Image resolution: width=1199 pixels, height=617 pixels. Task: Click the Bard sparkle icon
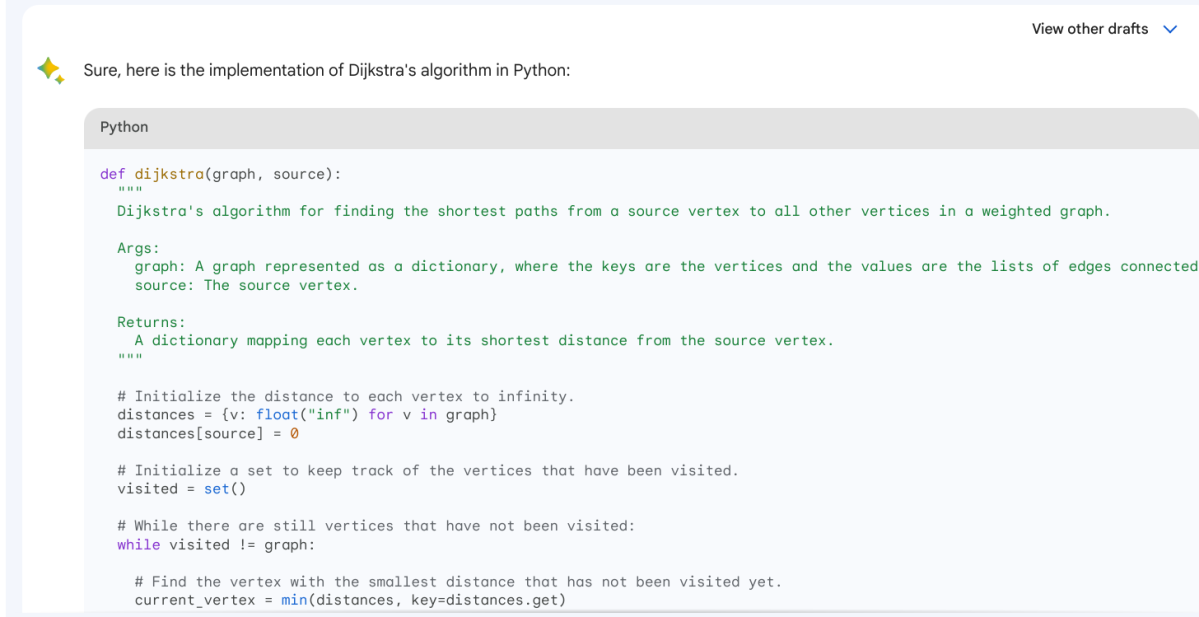pyautogui.click(x=49, y=71)
